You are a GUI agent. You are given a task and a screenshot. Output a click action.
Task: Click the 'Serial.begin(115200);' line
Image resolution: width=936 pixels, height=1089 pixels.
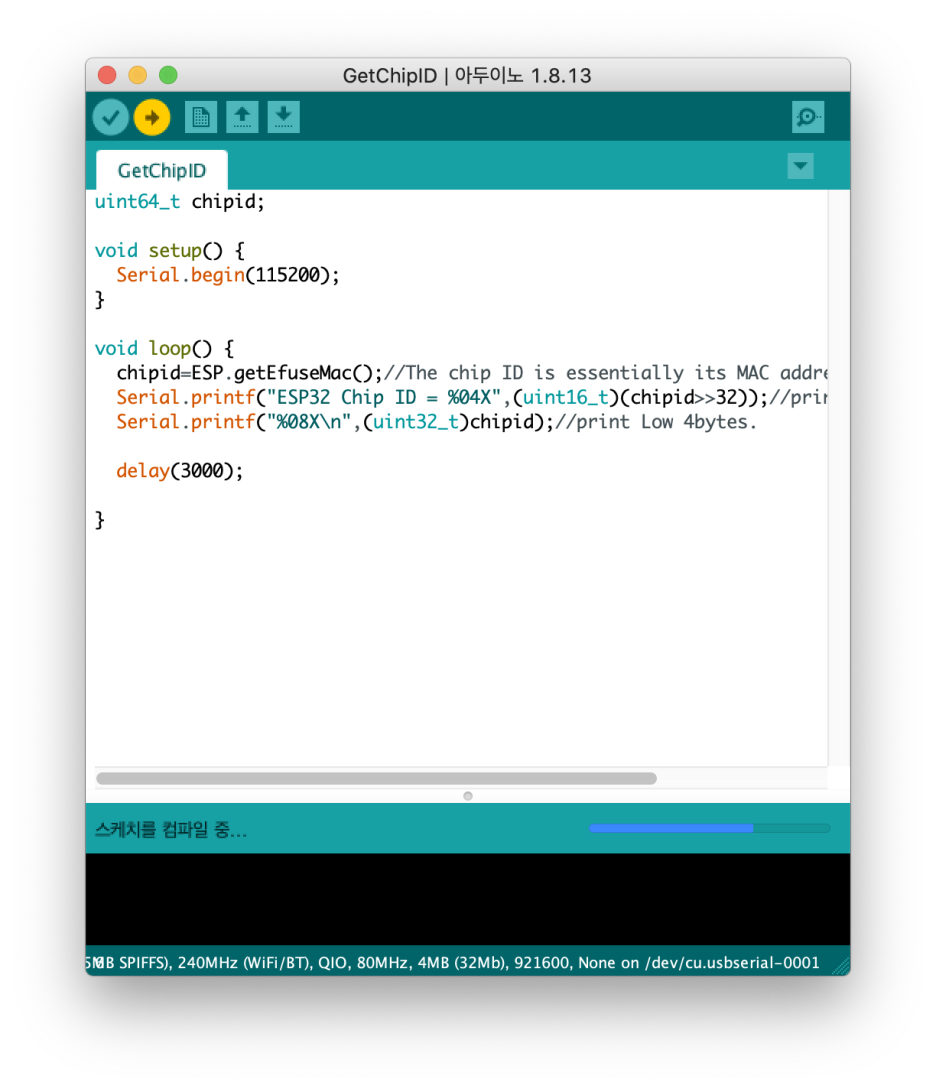click(228, 276)
